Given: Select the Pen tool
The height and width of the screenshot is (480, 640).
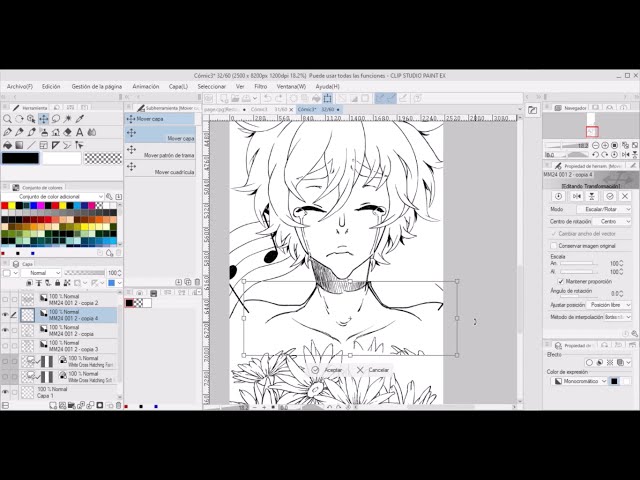Looking at the screenshot, I should coord(7,132).
